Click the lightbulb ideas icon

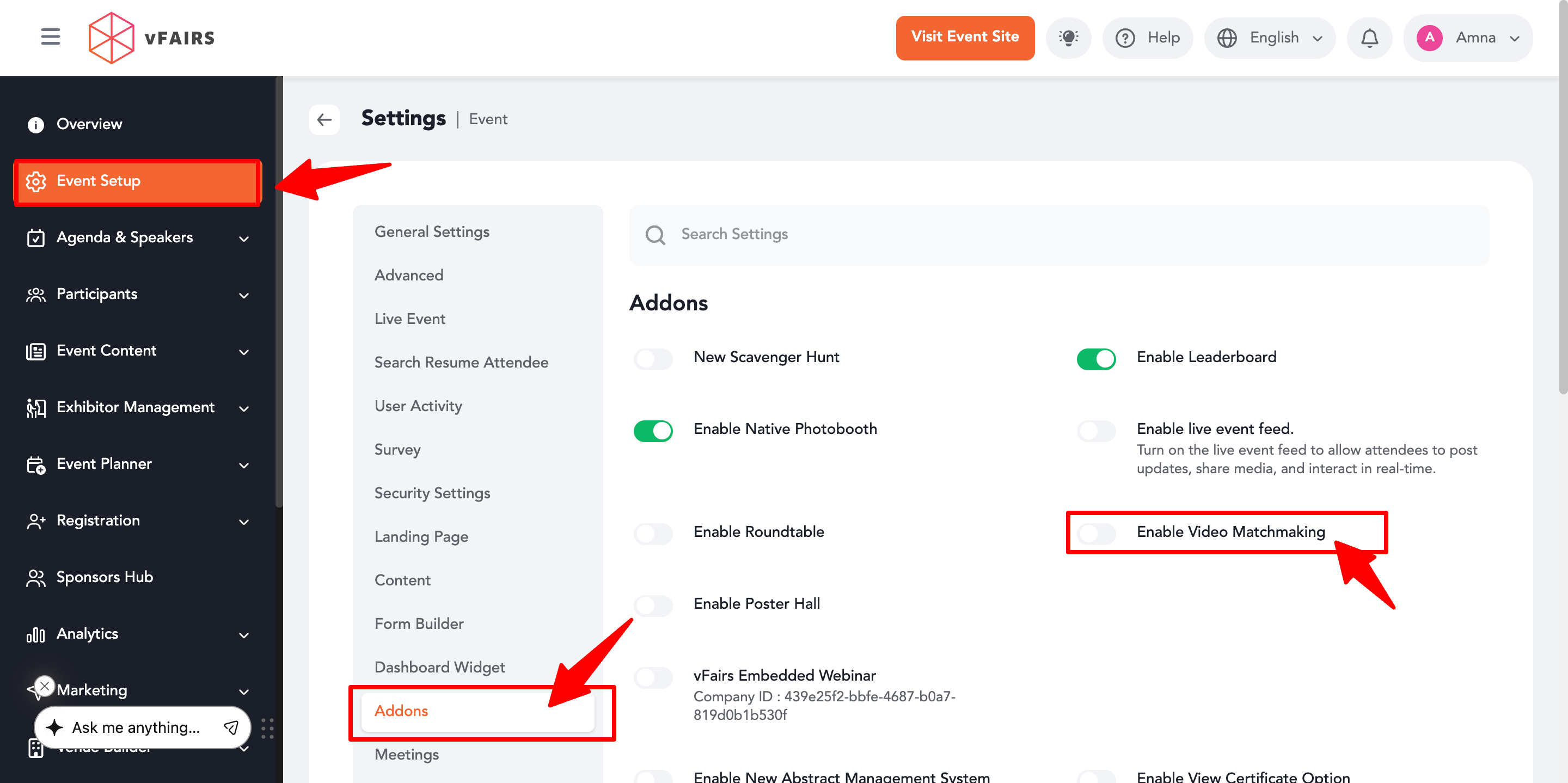(x=1068, y=38)
